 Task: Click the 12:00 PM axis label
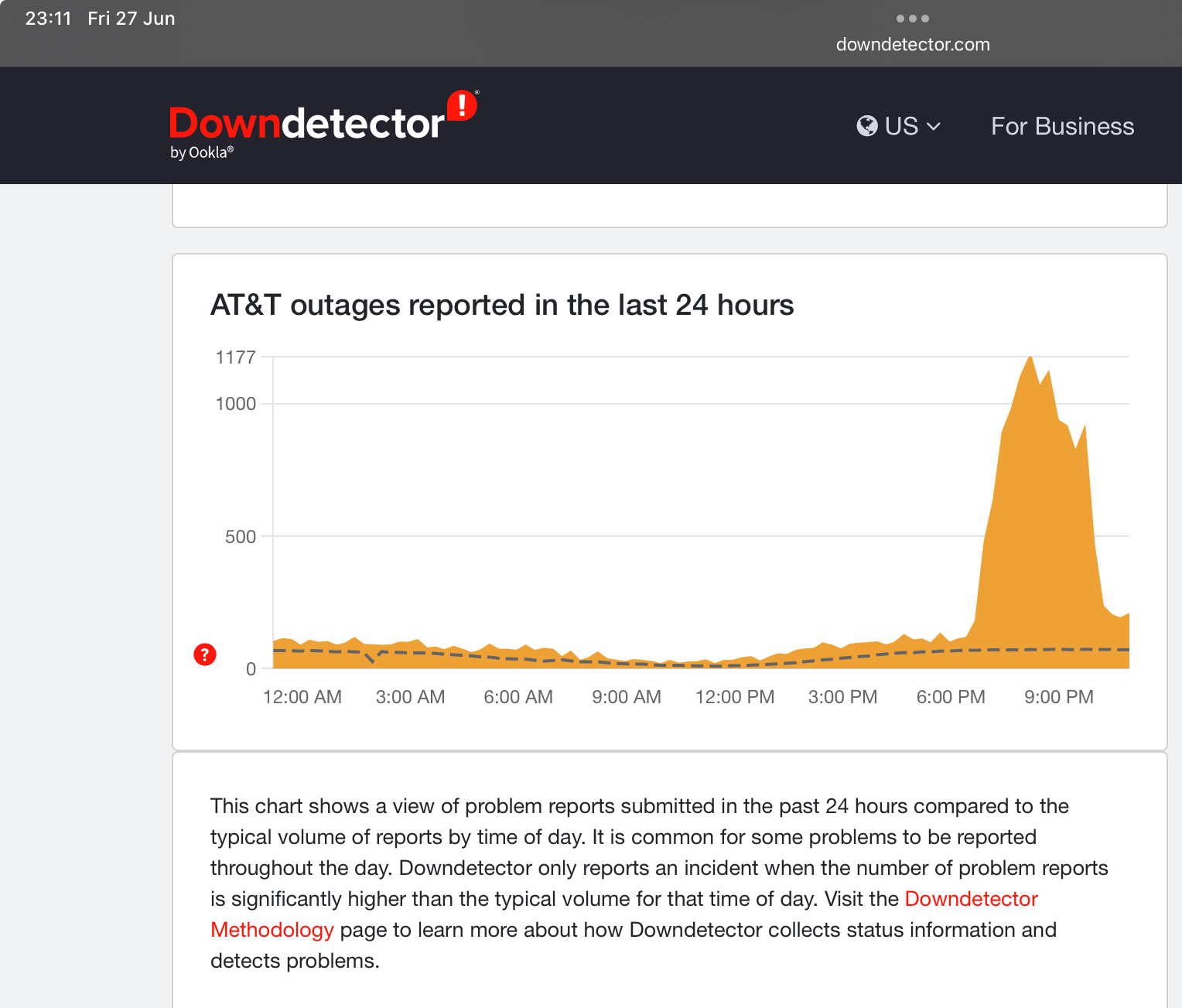pyautogui.click(x=735, y=697)
